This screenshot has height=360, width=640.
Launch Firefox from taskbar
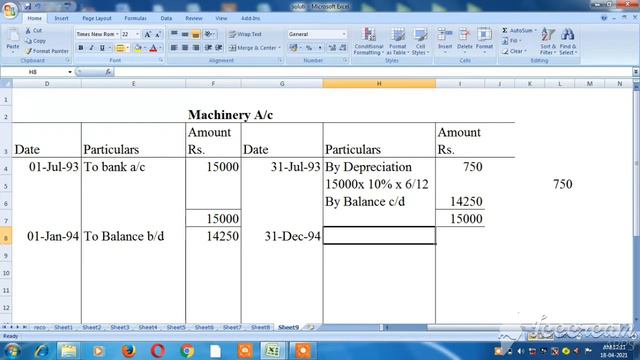tap(129, 351)
